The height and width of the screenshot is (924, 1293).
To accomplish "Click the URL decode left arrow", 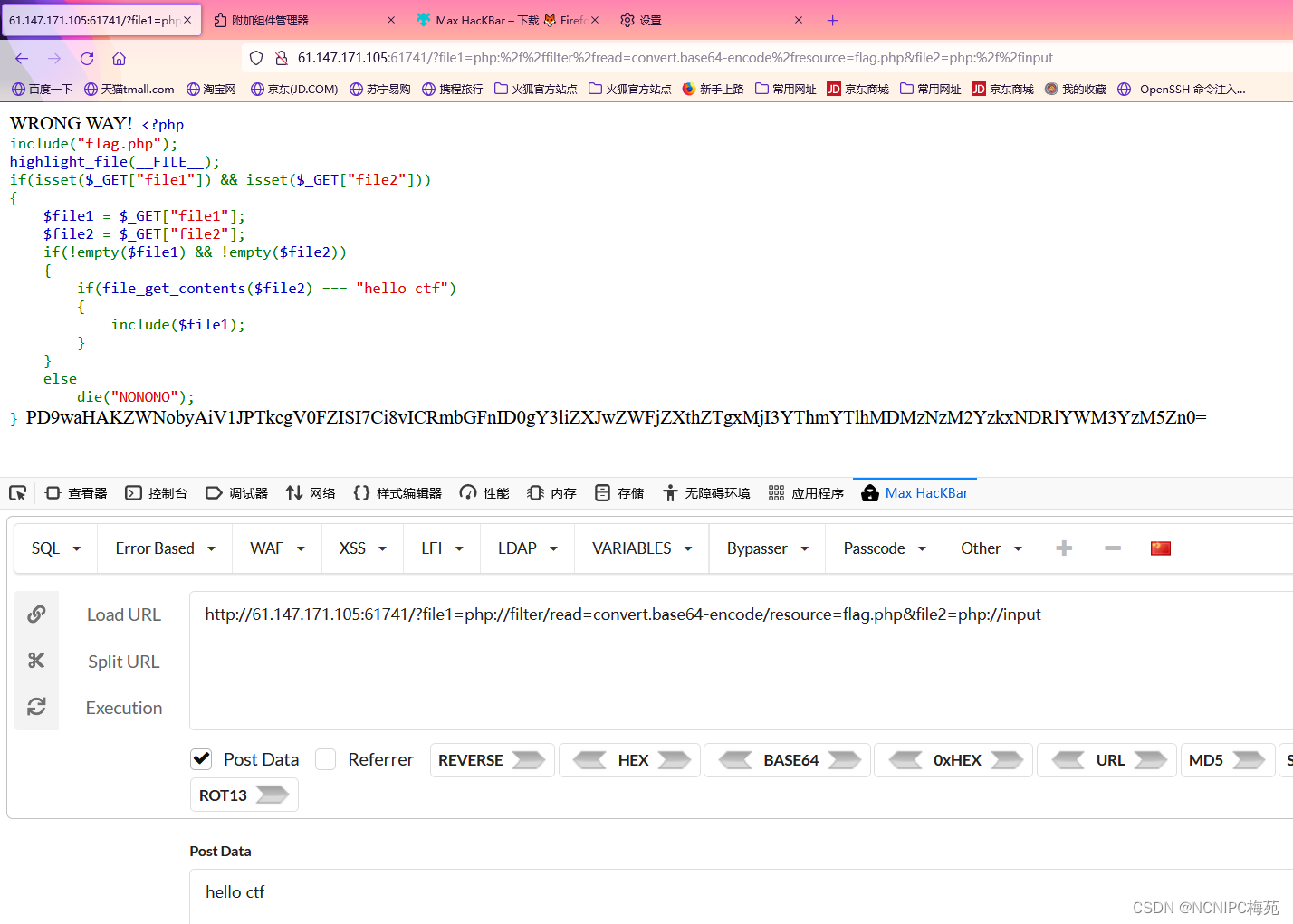I will 1068,760.
